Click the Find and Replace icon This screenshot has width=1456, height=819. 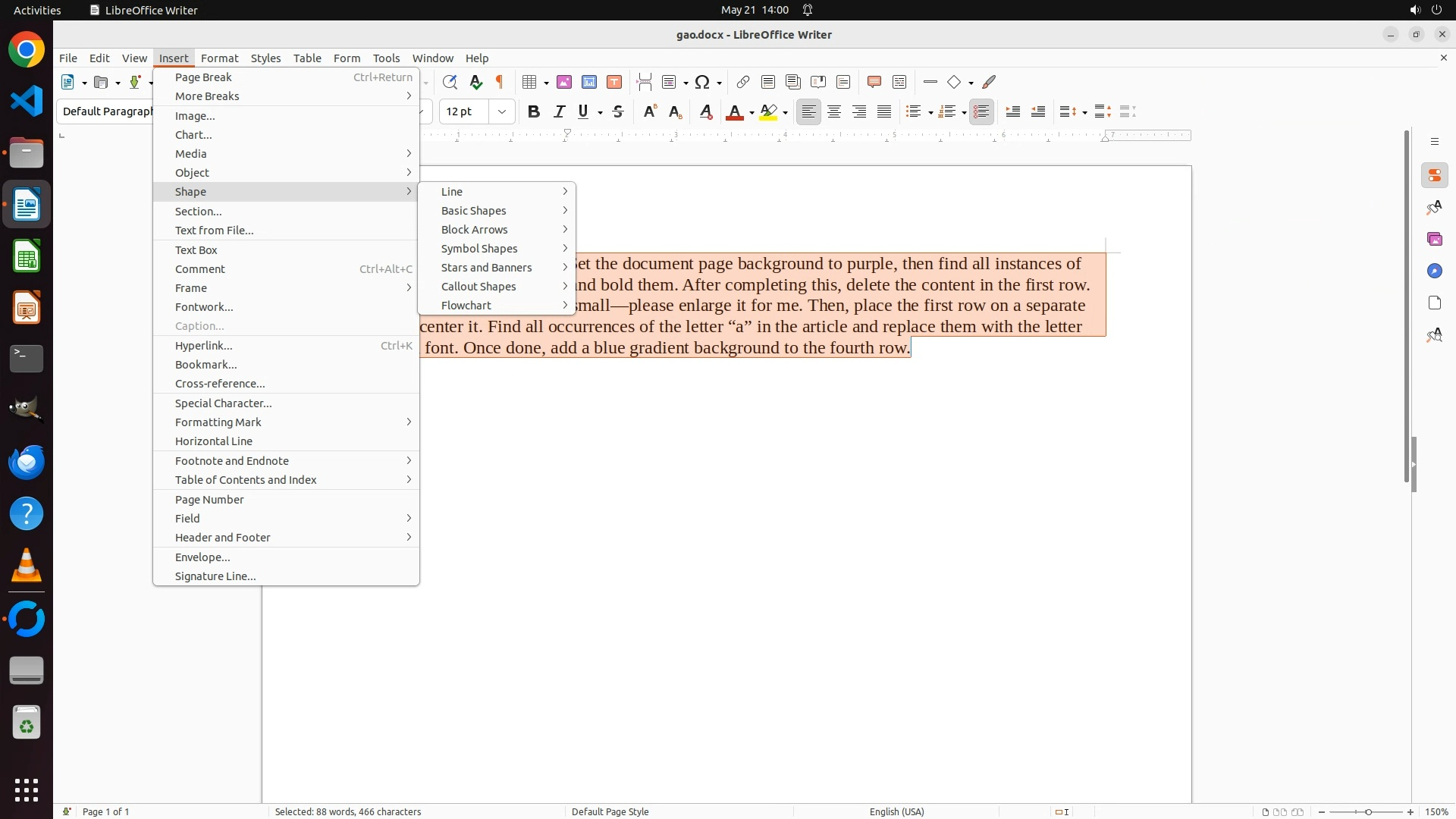coord(450,82)
